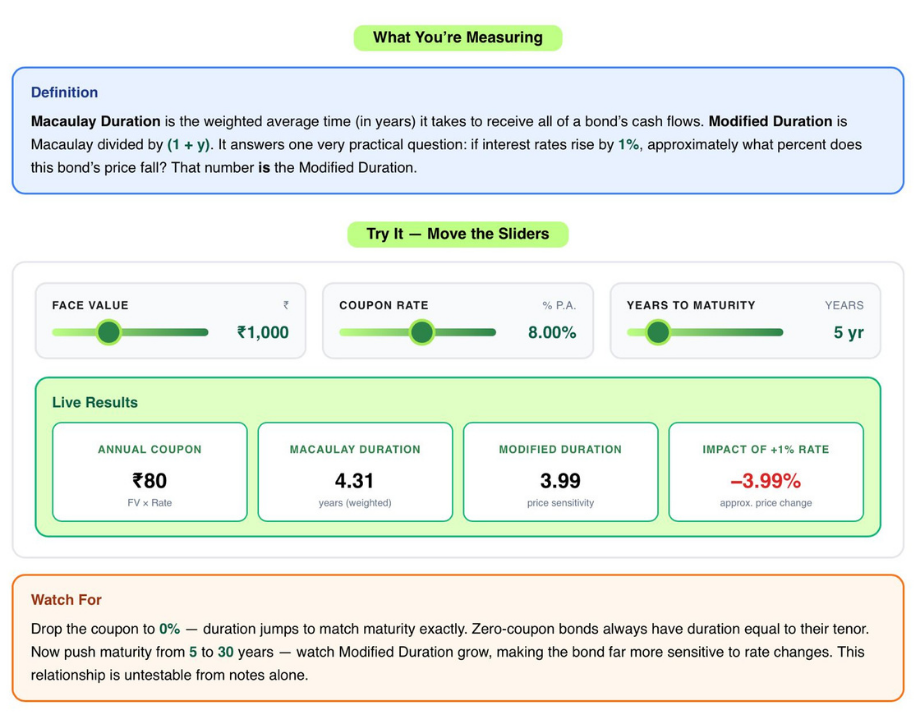Viewport: 920px width, 720px height.
Task: Click the COUPON RATE label
Action: coord(384,305)
